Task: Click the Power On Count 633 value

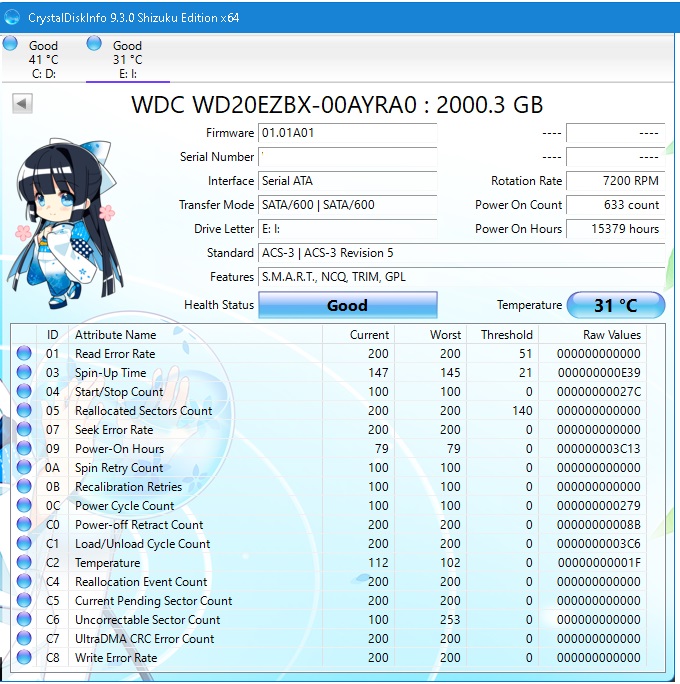Action: point(615,205)
